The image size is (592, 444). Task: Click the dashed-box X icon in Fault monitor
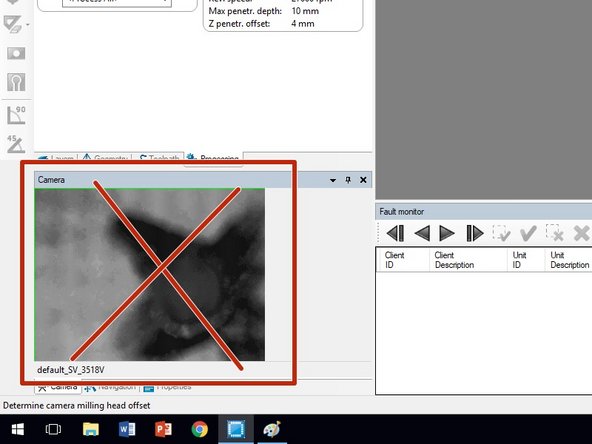(x=555, y=233)
